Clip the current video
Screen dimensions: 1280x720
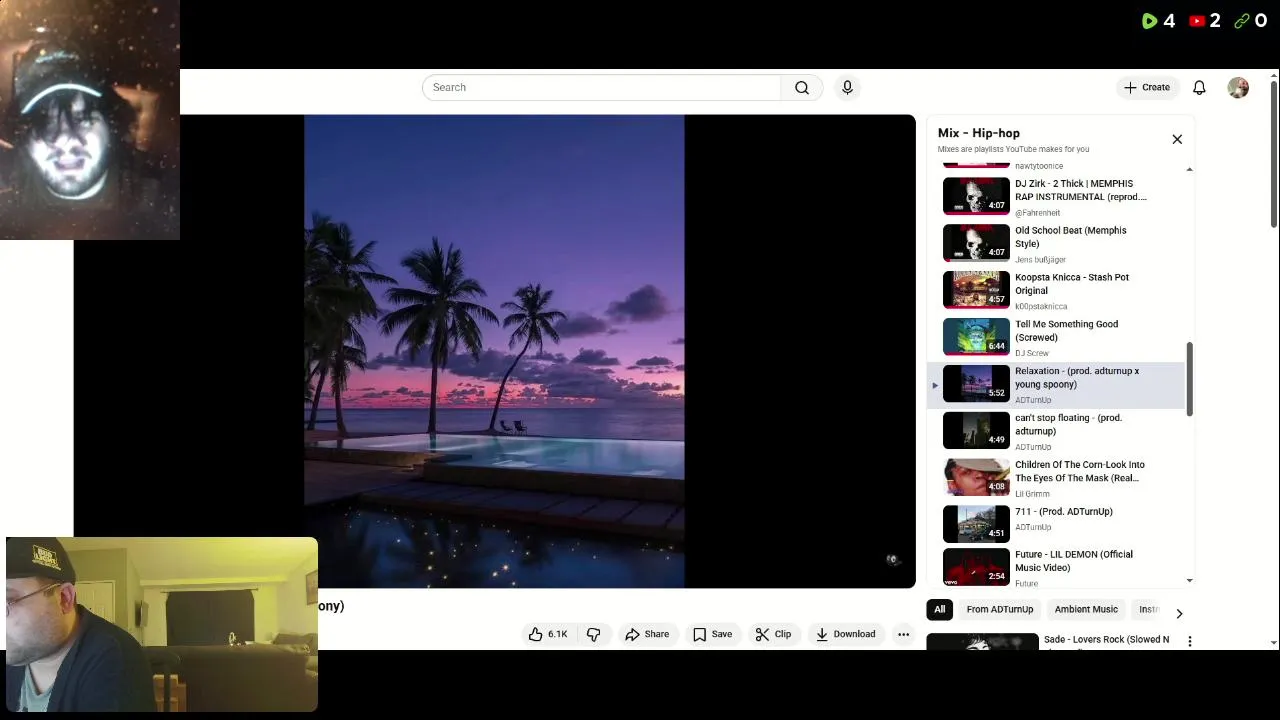773,634
